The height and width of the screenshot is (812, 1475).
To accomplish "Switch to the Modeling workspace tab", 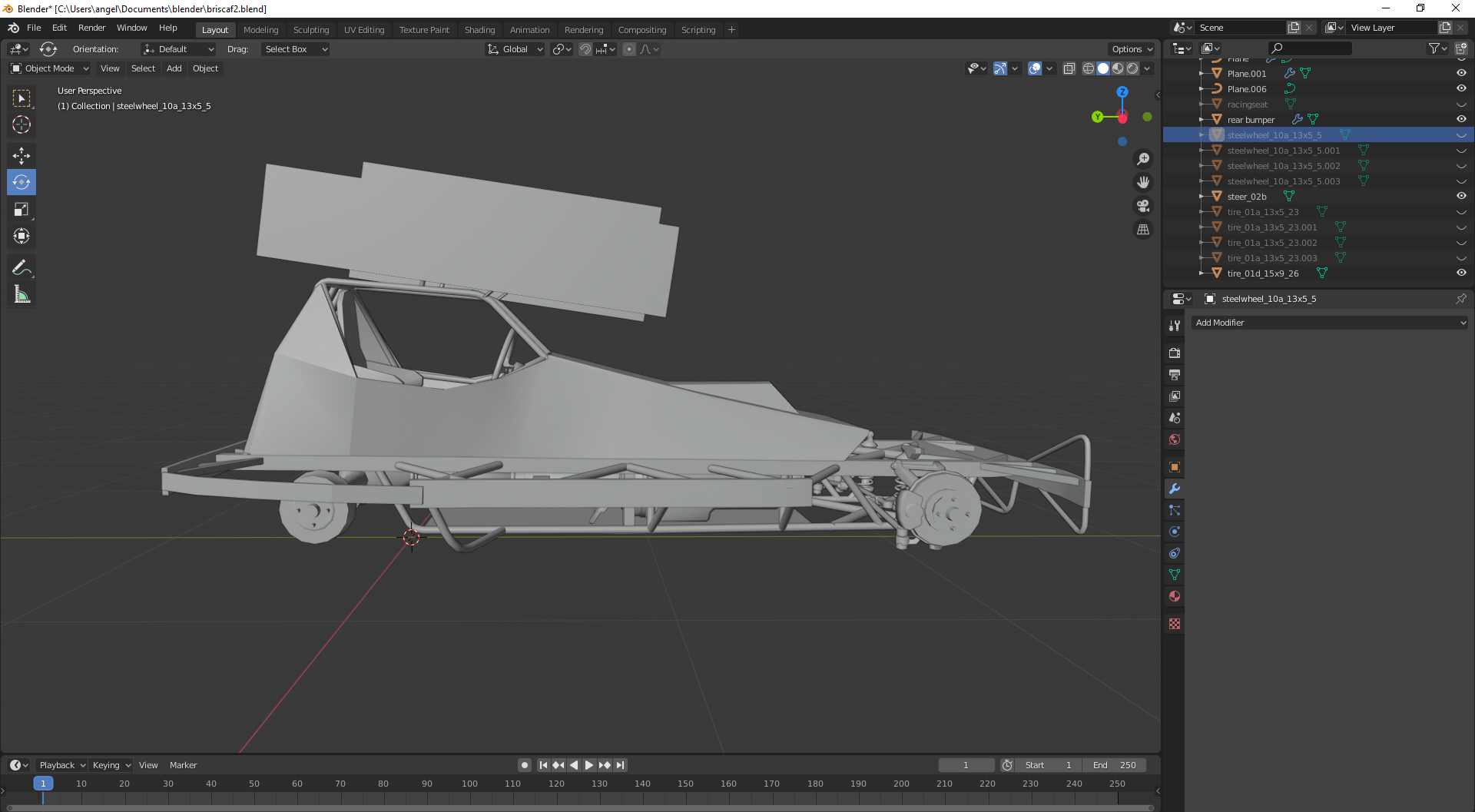I will [260, 30].
